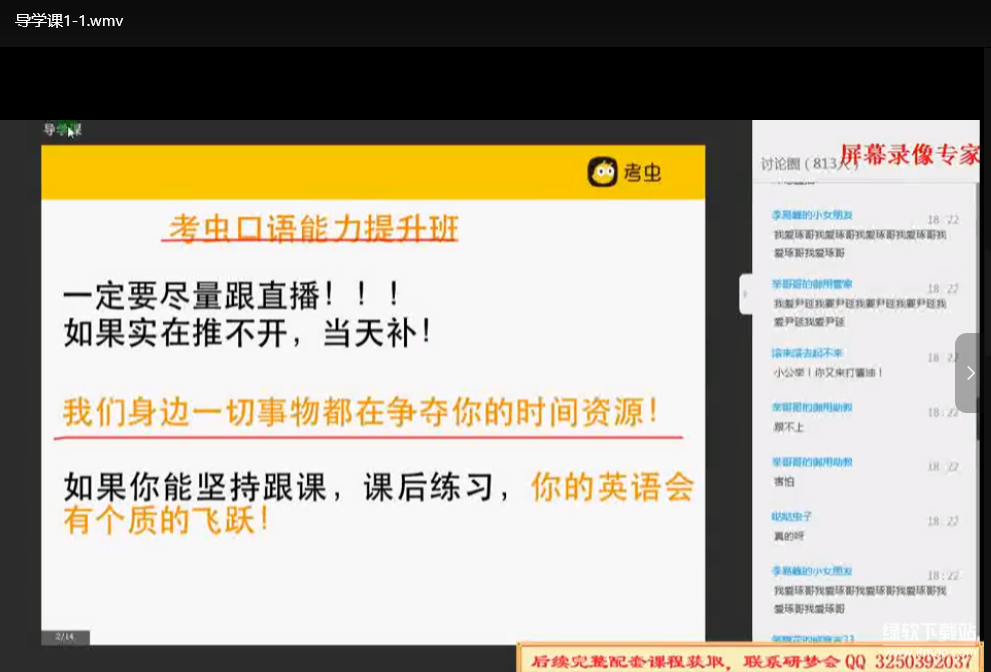Click the 考虫 owl logo on the slide
Screen dimensions: 991x672
click(602, 172)
